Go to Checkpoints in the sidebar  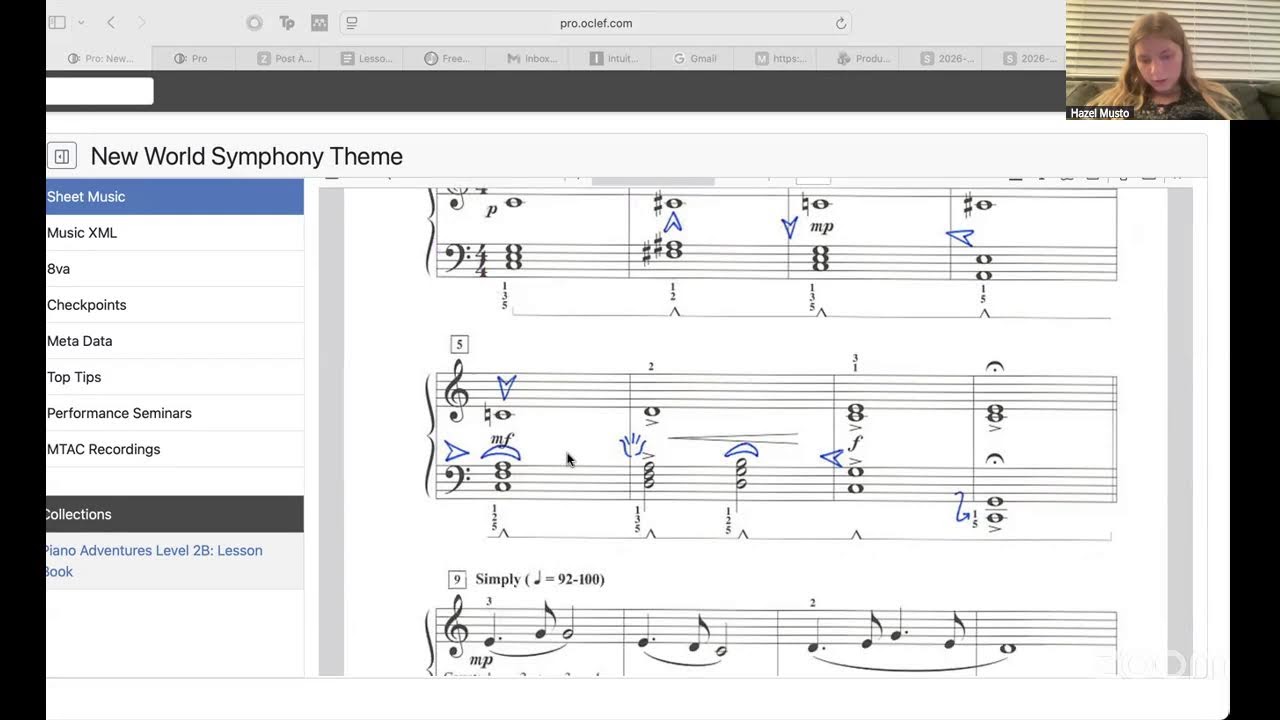coord(175,304)
